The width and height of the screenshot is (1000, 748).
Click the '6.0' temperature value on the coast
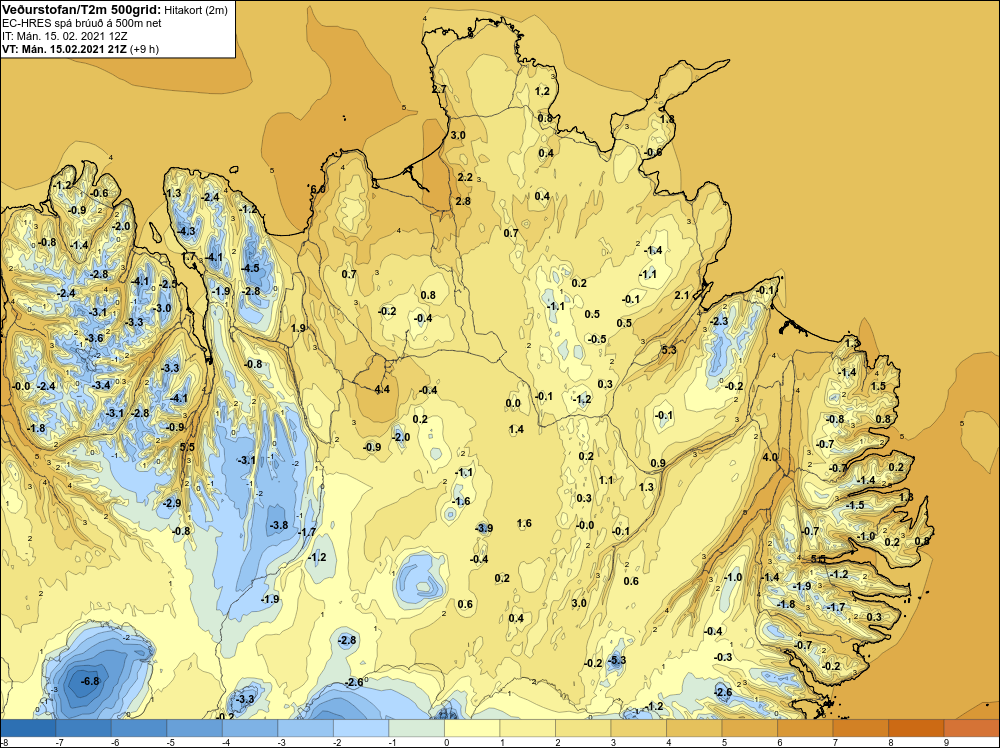[x=318, y=189]
